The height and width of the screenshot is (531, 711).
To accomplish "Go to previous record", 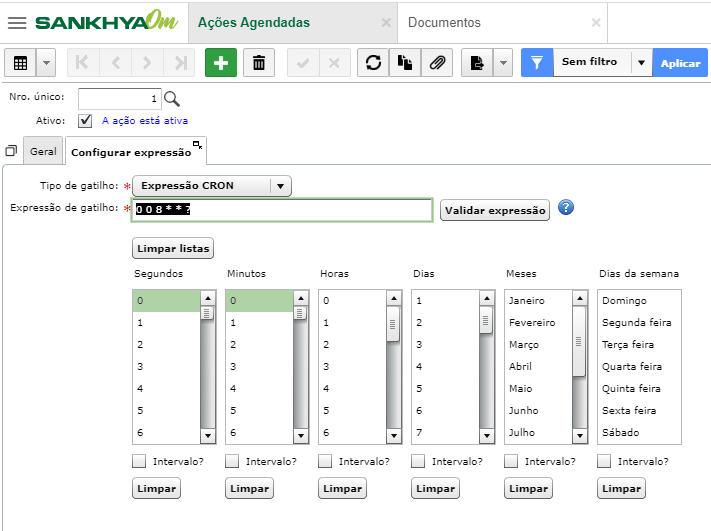I will 116,63.
